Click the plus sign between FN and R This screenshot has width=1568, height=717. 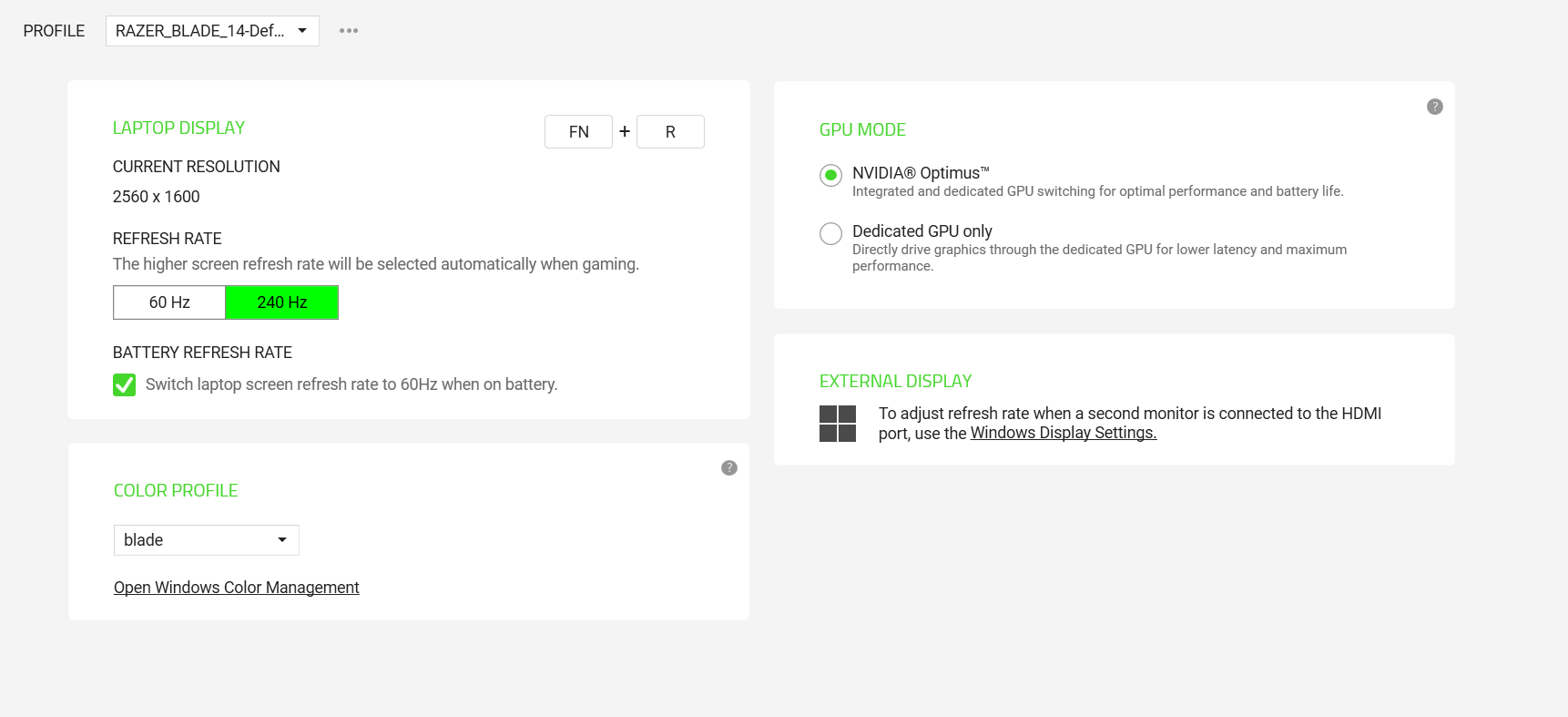[625, 131]
